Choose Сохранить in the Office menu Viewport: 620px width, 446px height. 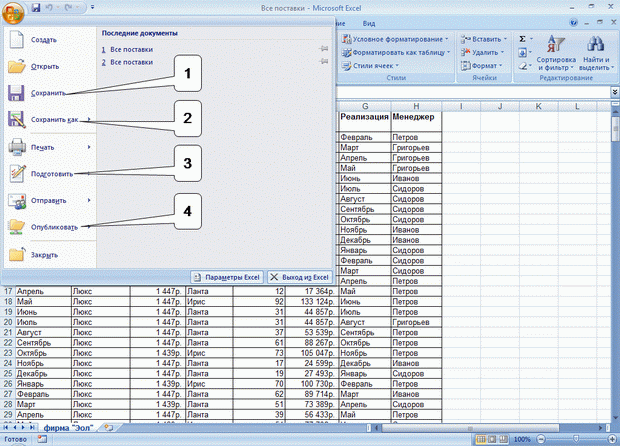point(50,93)
